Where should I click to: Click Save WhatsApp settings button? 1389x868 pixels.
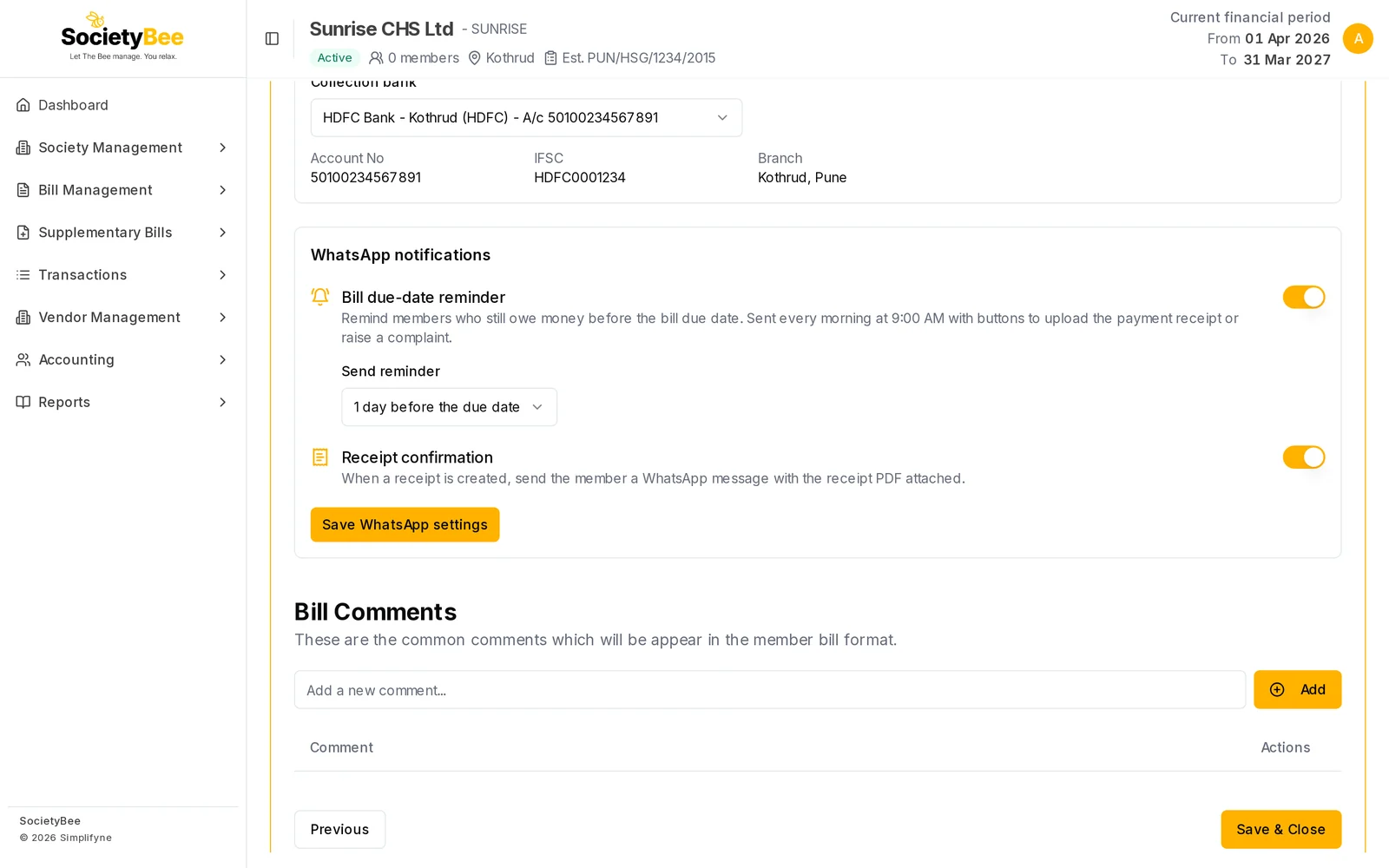coord(405,525)
